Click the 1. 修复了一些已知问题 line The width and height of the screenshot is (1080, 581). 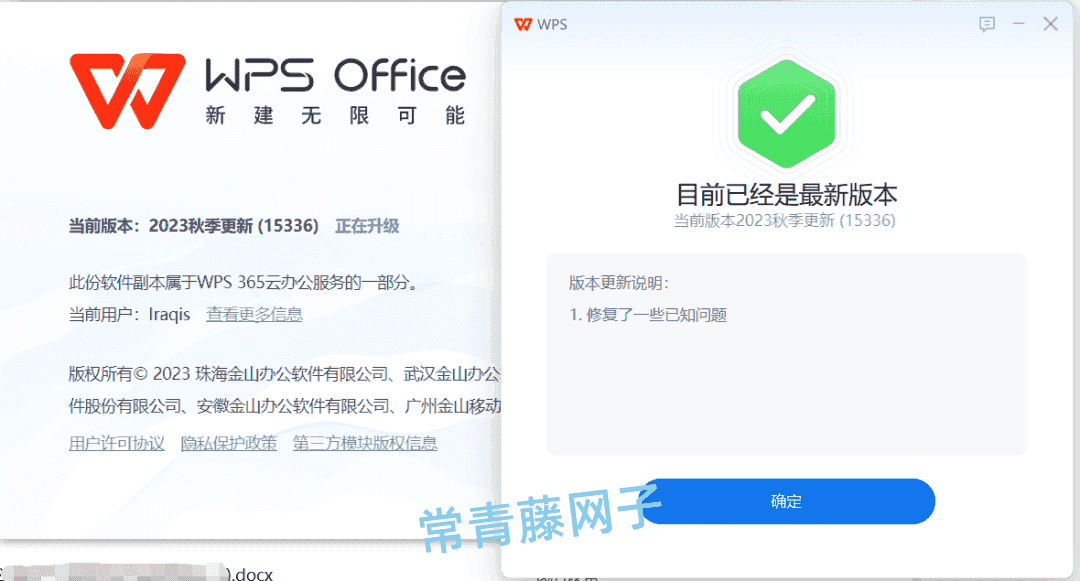point(648,315)
